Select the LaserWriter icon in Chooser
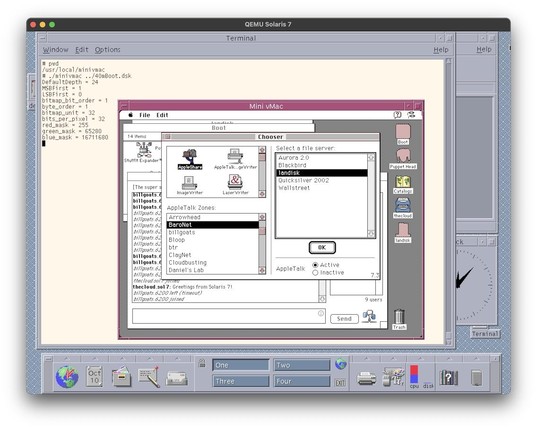 point(235,185)
